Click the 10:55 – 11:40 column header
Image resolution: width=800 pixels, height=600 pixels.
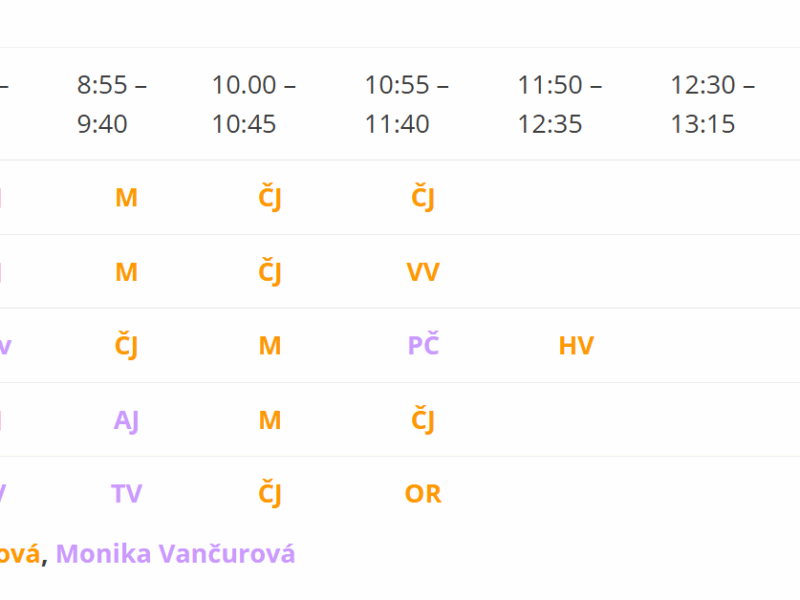[406, 104]
